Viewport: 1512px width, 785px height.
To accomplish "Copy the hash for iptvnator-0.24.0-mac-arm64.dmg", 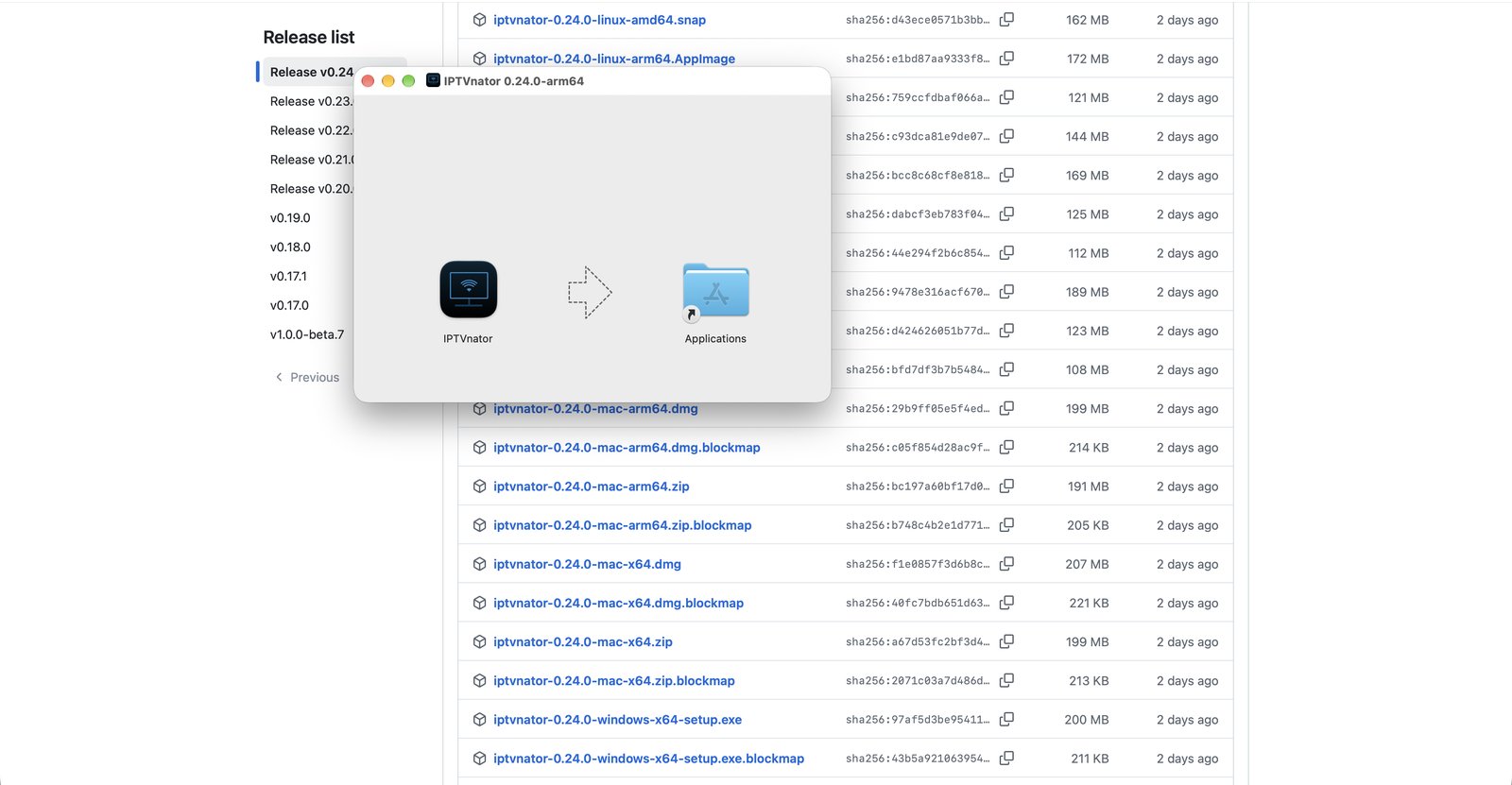I will click(1006, 408).
